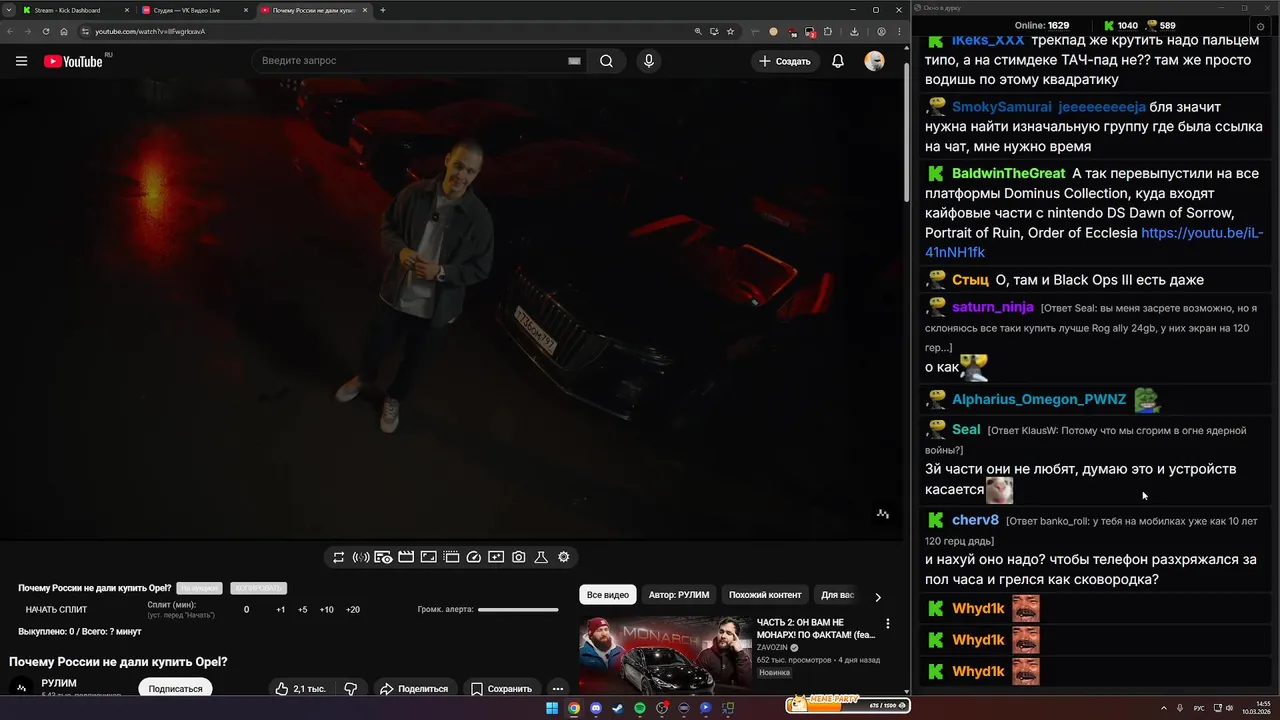The width and height of the screenshot is (1280, 720).
Task: Click the Meme Party progress bar widget
Action: pyautogui.click(x=848, y=705)
